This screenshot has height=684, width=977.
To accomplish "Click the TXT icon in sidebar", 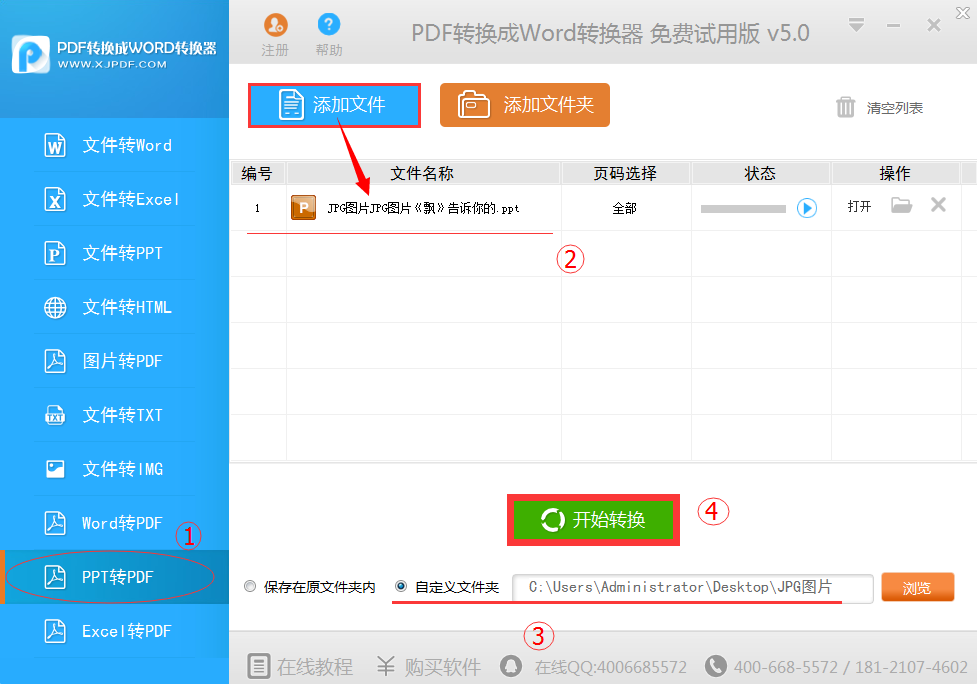I will coord(55,416).
